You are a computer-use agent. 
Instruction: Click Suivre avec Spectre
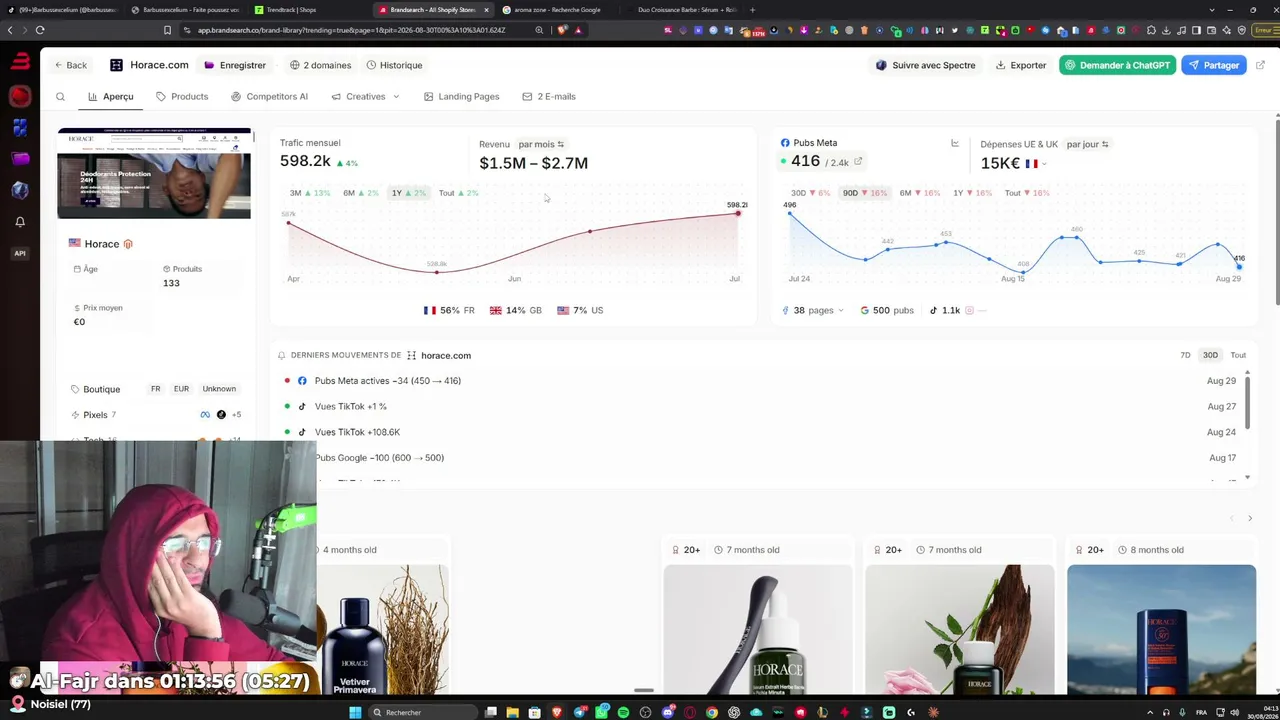pyautogui.click(x=925, y=65)
